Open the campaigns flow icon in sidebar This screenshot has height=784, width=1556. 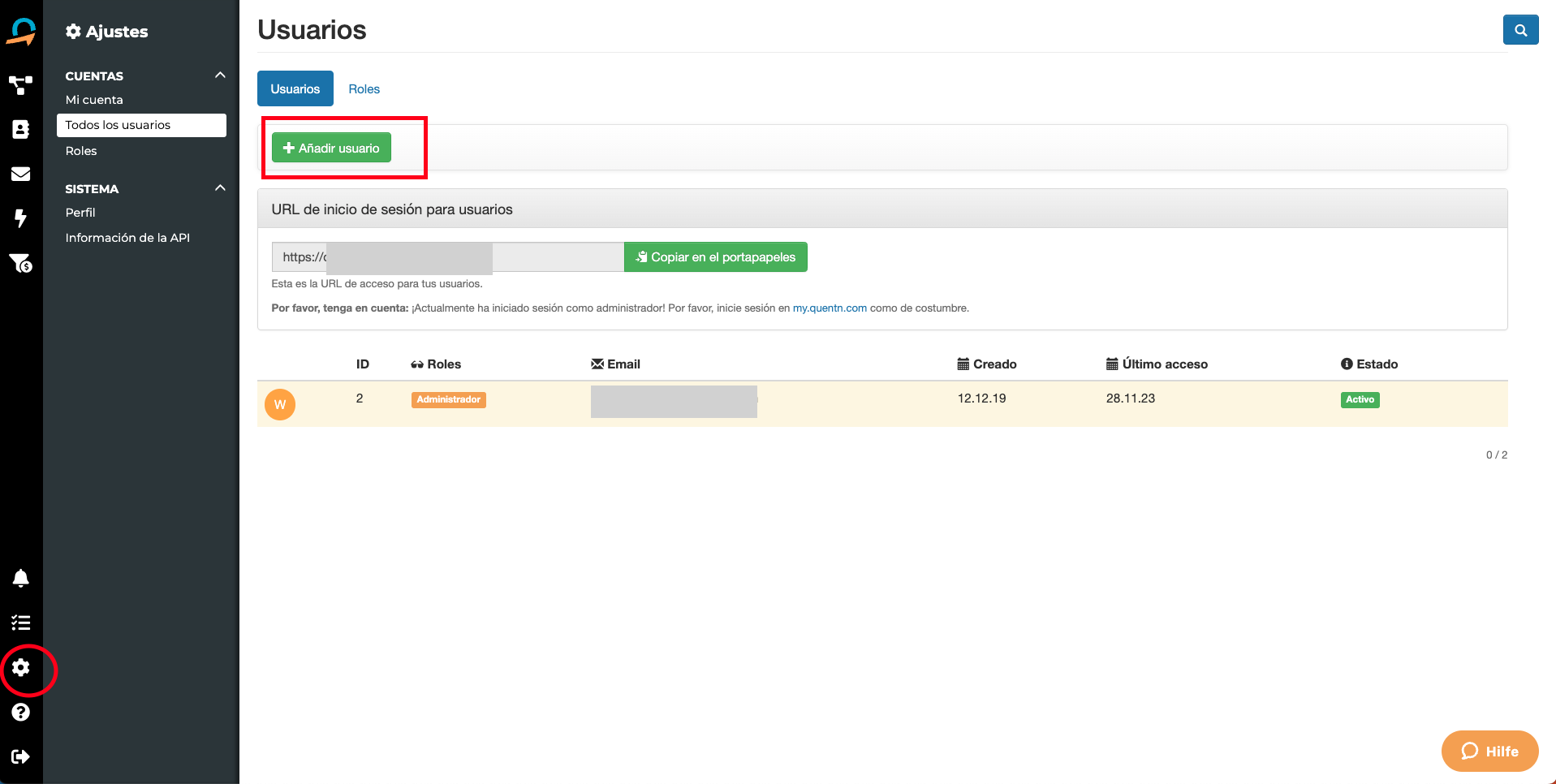pos(21,85)
